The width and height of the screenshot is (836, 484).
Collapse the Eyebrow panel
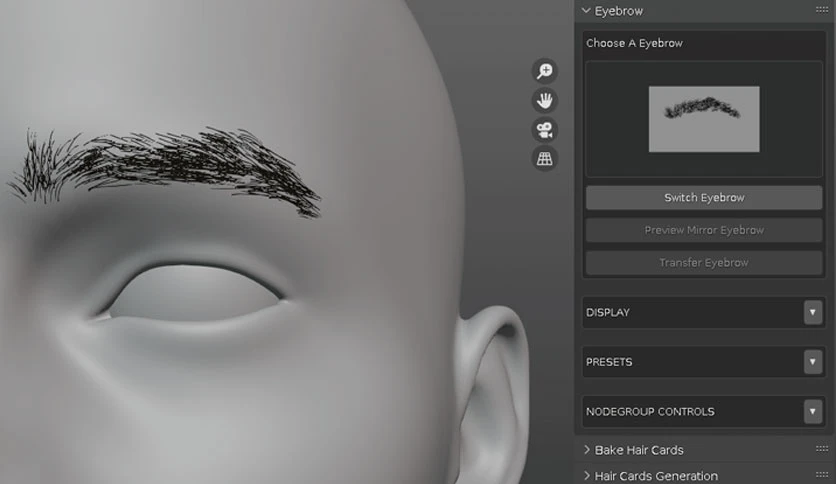click(586, 11)
